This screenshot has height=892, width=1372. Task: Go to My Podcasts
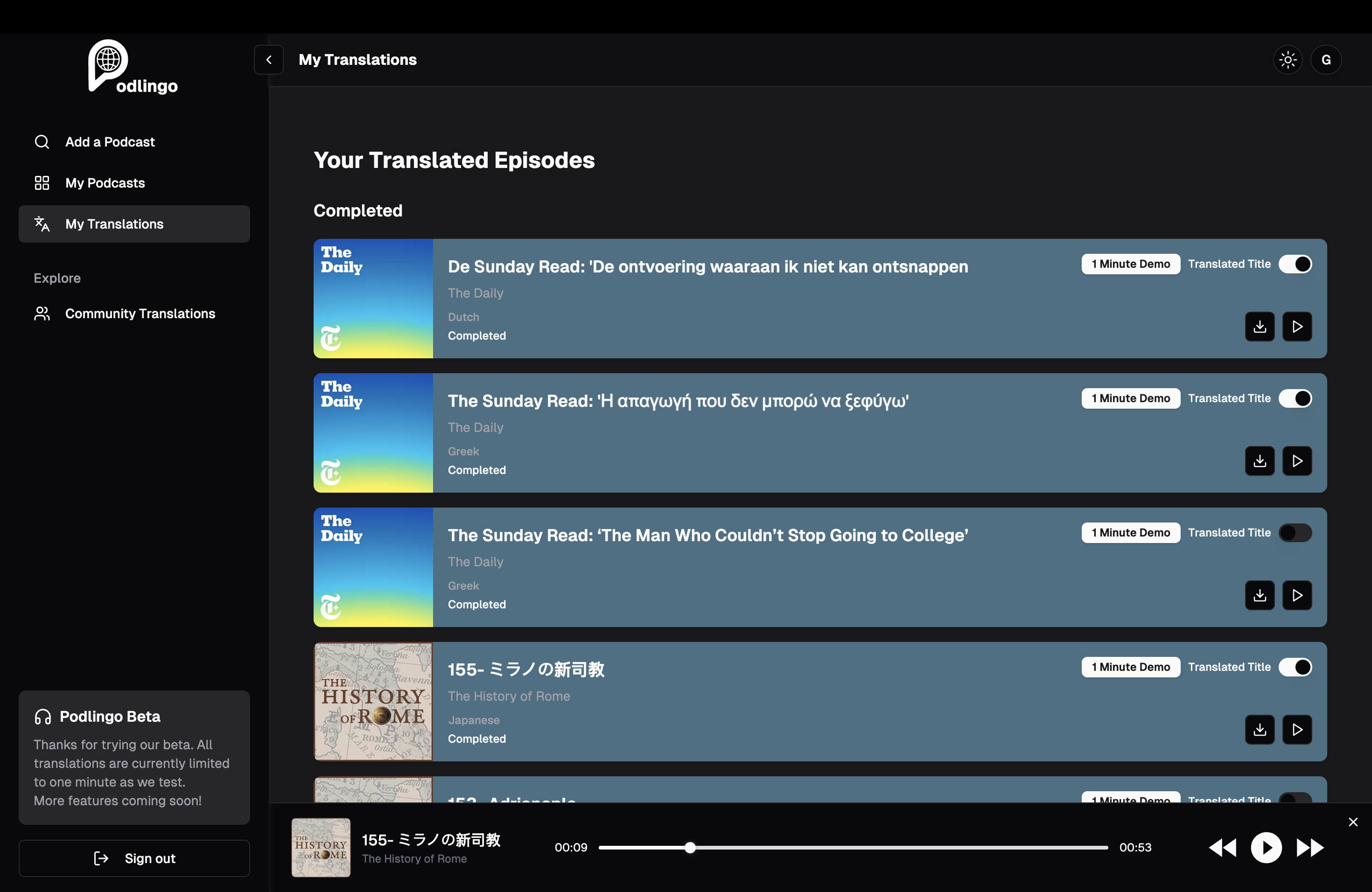point(134,183)
